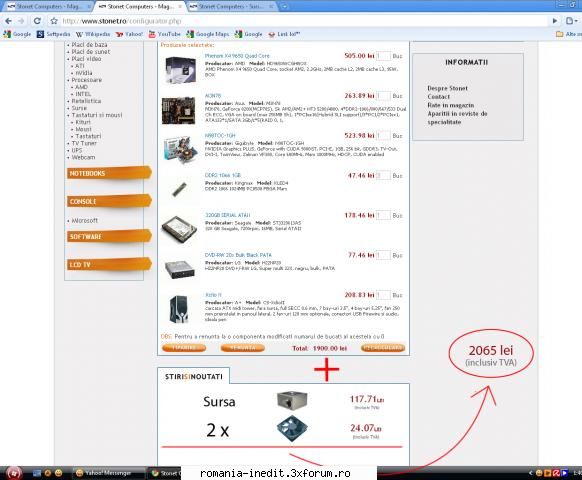Open Retelistica category
This screenshot has width=582, height=480.
coord(86,101)
